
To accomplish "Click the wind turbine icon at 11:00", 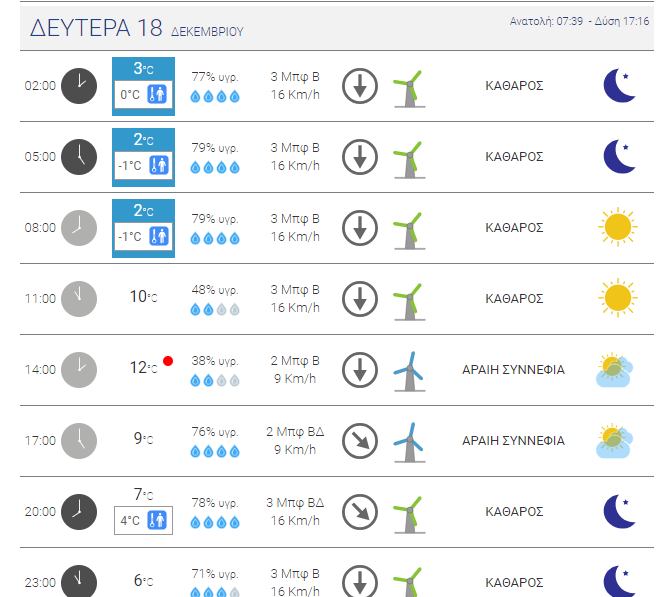I will click(407, 299).
